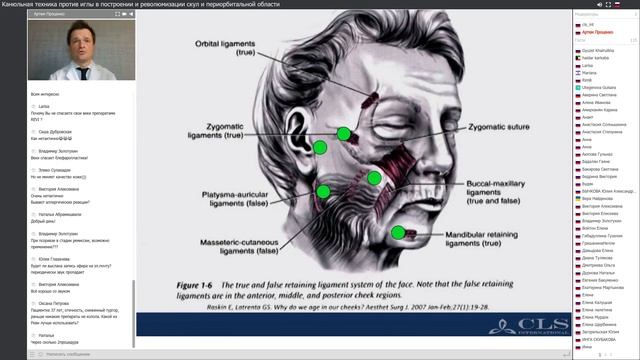Click the presenter webcam video

coord(81,49)
